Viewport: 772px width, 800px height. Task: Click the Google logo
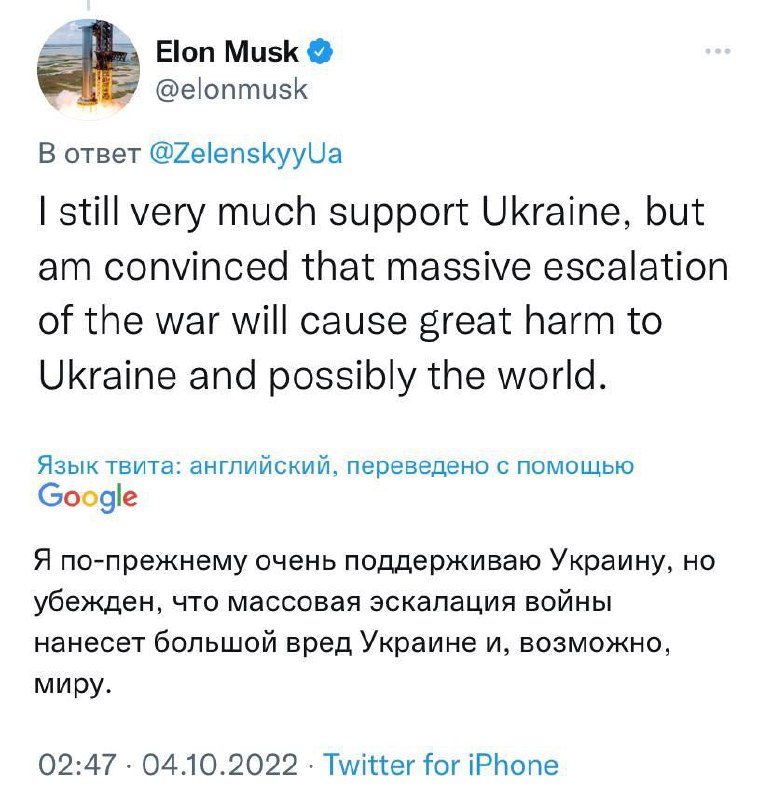[88, 496]
